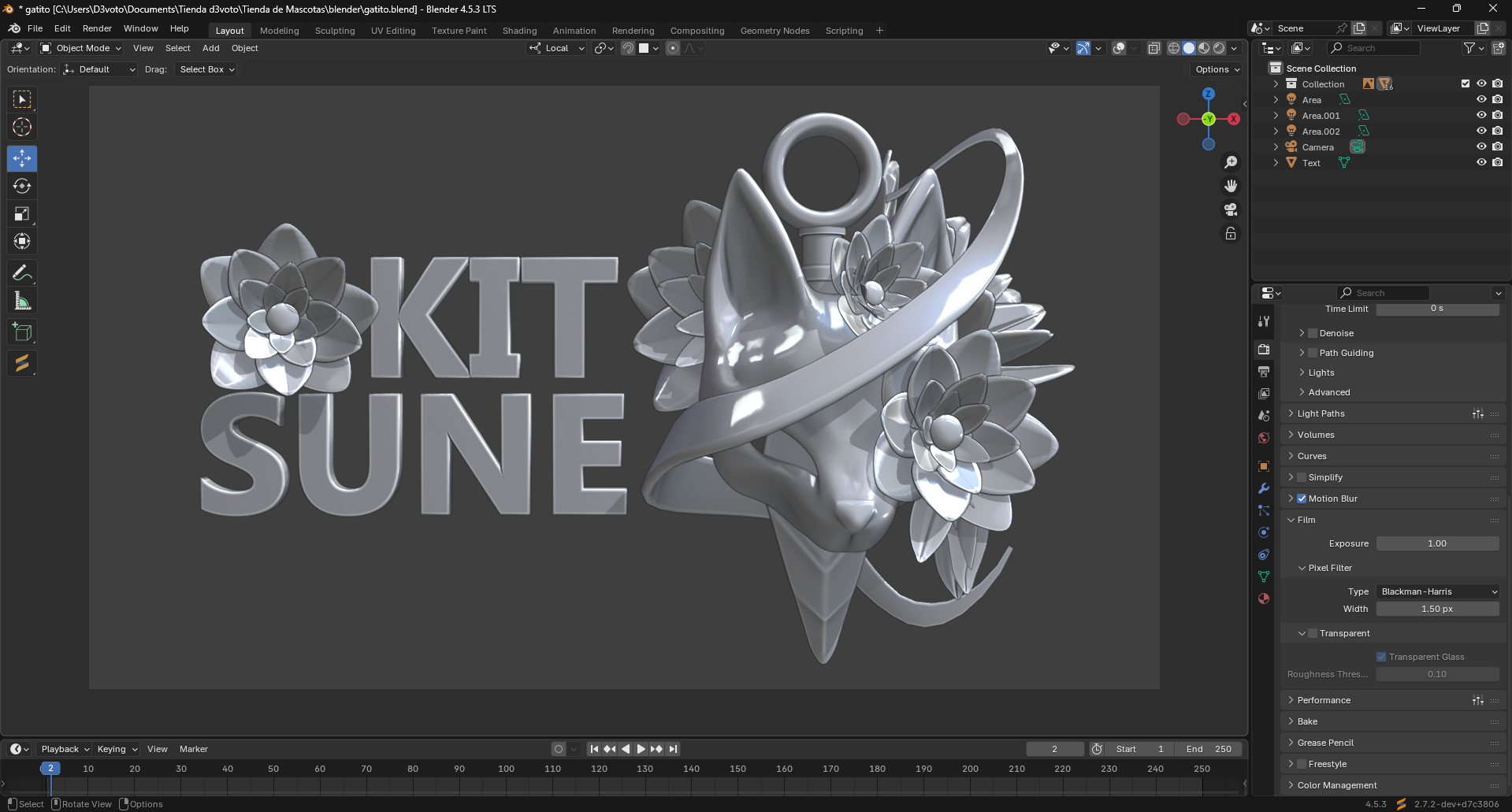Click the End frame field

pos(1209,749)
